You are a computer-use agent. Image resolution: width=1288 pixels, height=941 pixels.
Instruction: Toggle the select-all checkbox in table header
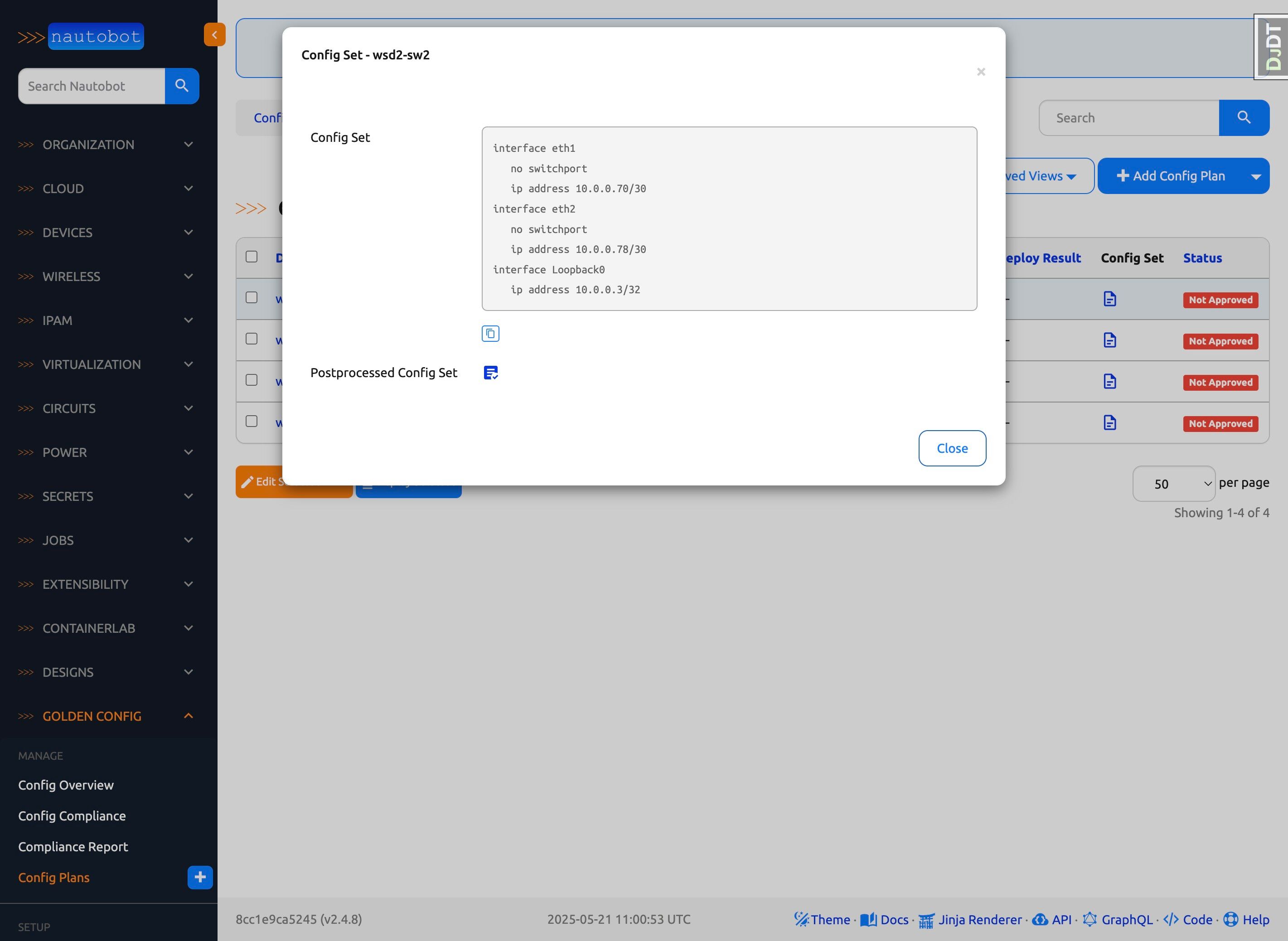pyautogui.click(x=251, y=257)
